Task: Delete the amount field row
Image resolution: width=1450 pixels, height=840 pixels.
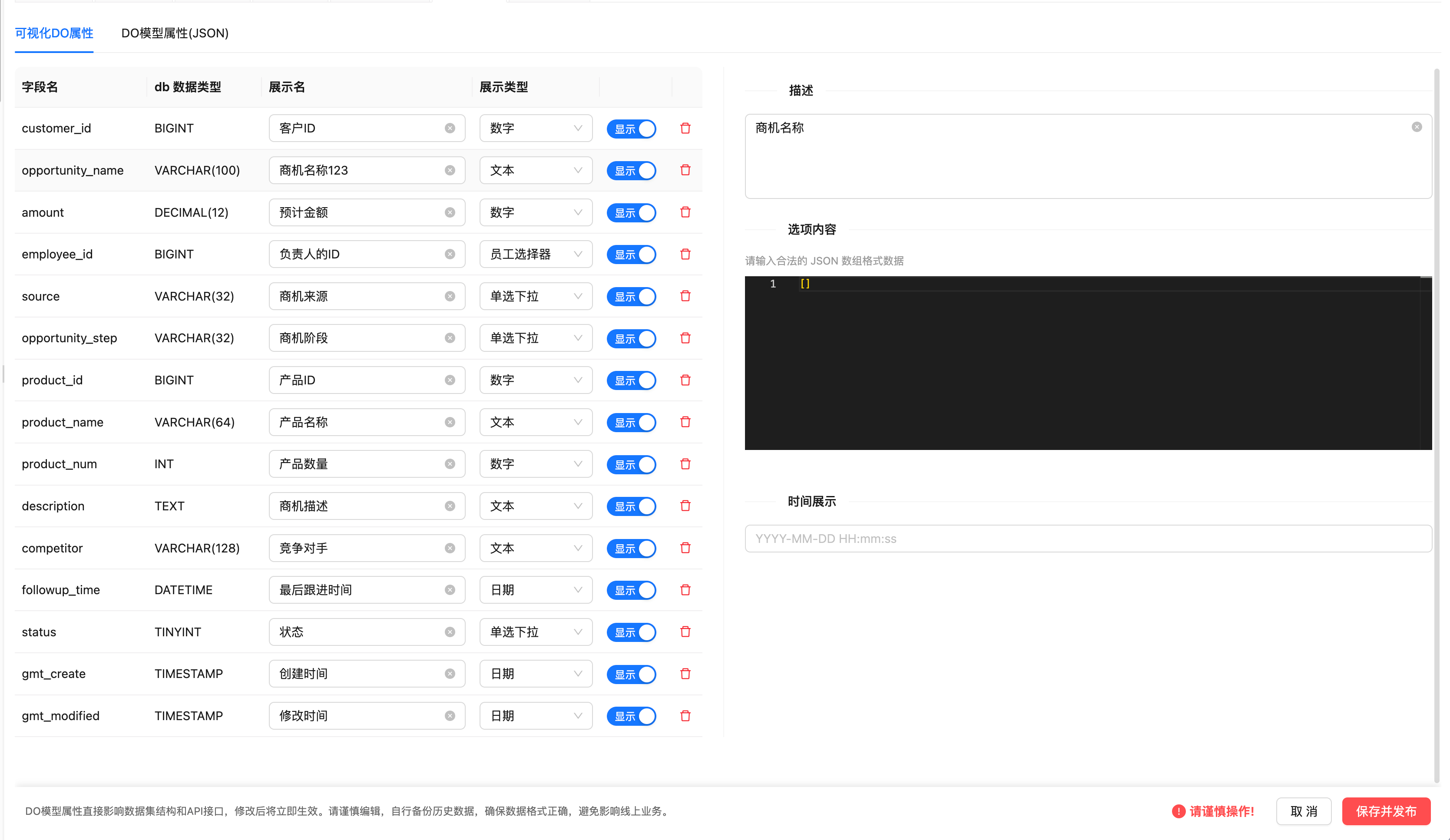Action: tap(685, 212)
